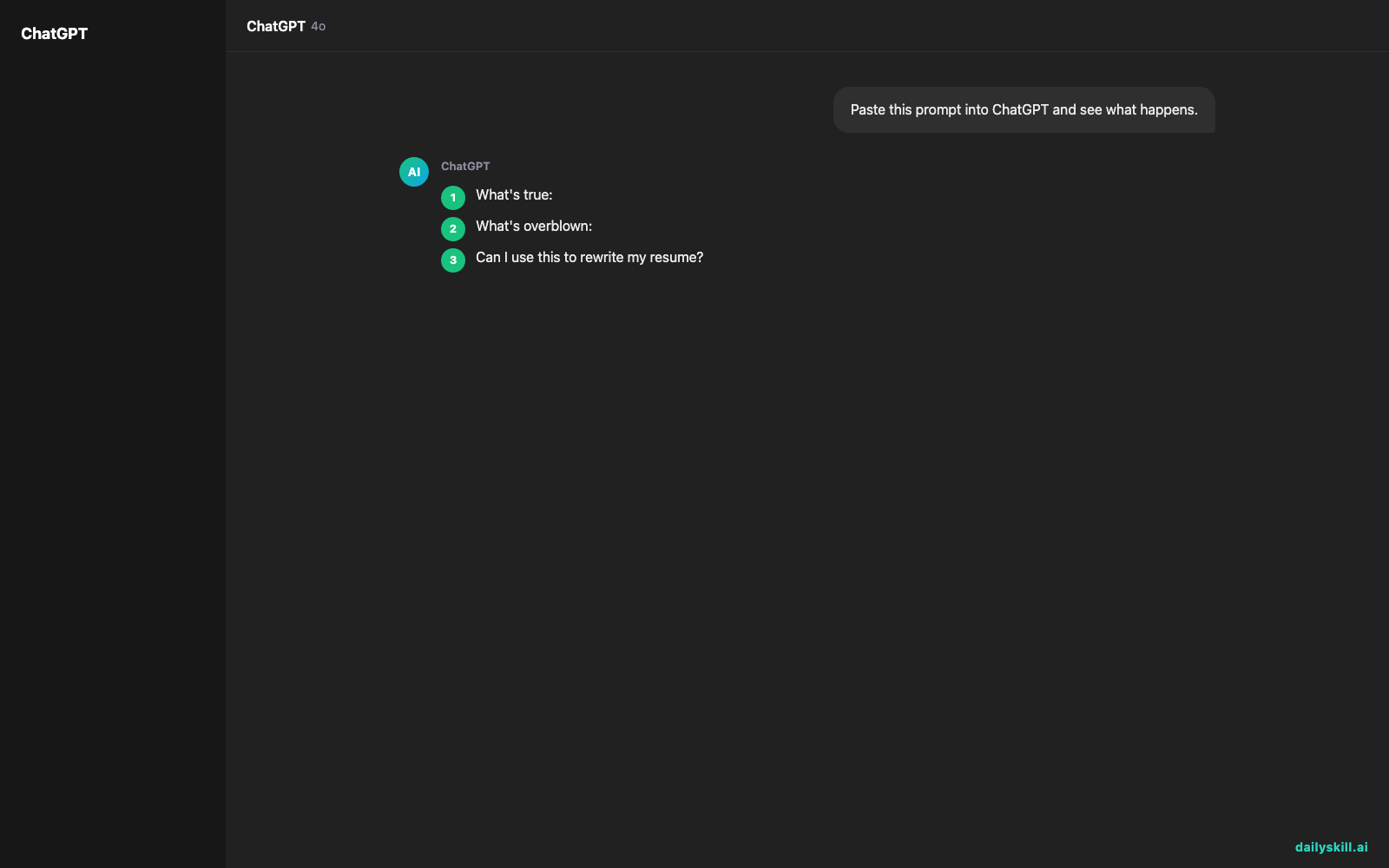Open the dailyskill.ai link
1389x868 pixels.
[1331, 847]
